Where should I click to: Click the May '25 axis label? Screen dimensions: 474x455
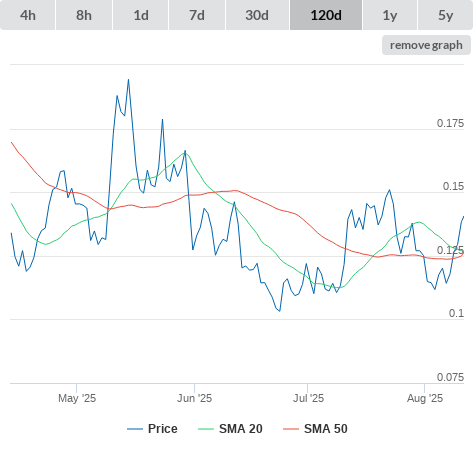point(77,398)
